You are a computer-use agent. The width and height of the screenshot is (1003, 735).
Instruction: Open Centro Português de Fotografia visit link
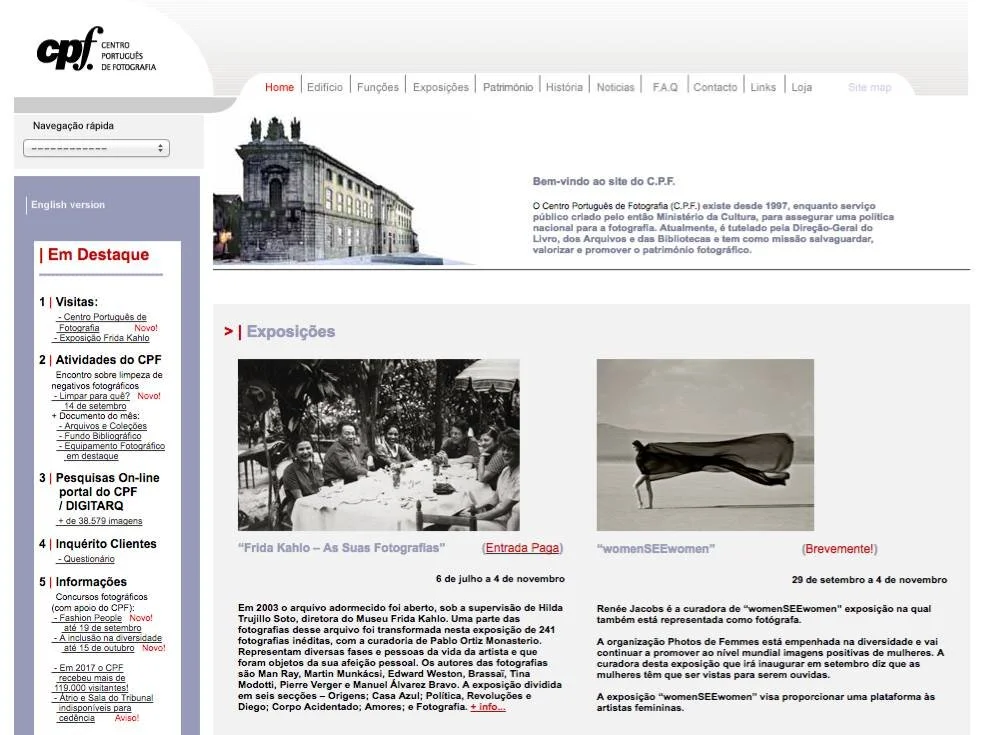102,322
